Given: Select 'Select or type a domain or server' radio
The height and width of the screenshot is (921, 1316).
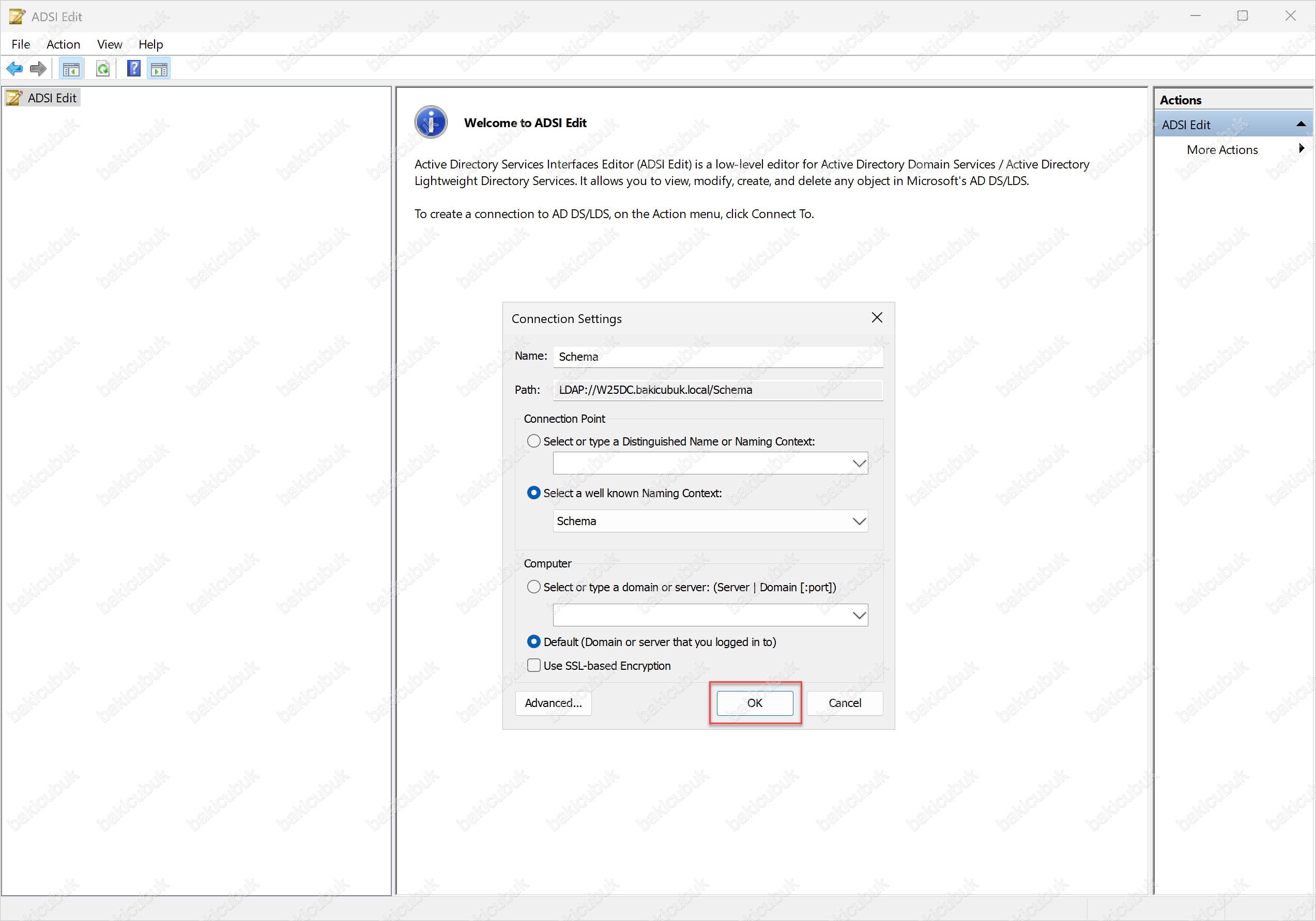Looking at the screenshot, I should 533,587.
